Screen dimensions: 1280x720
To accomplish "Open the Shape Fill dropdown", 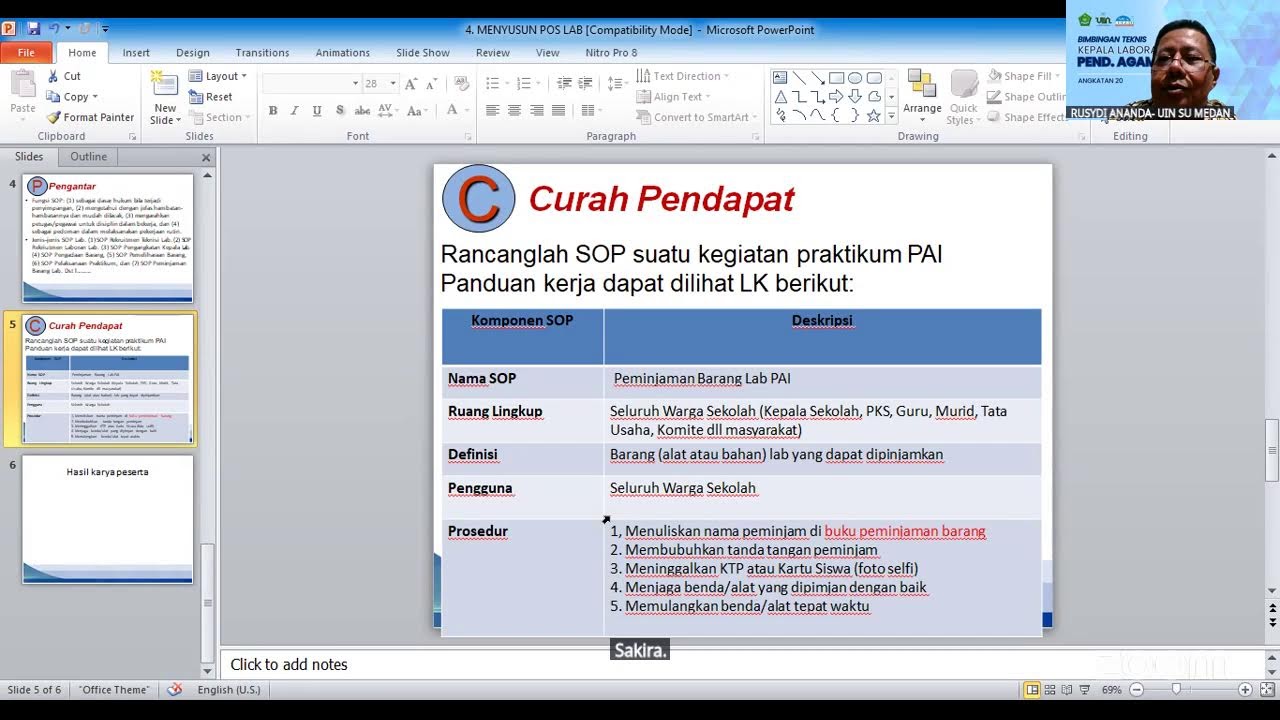I will coord(1025,76).
